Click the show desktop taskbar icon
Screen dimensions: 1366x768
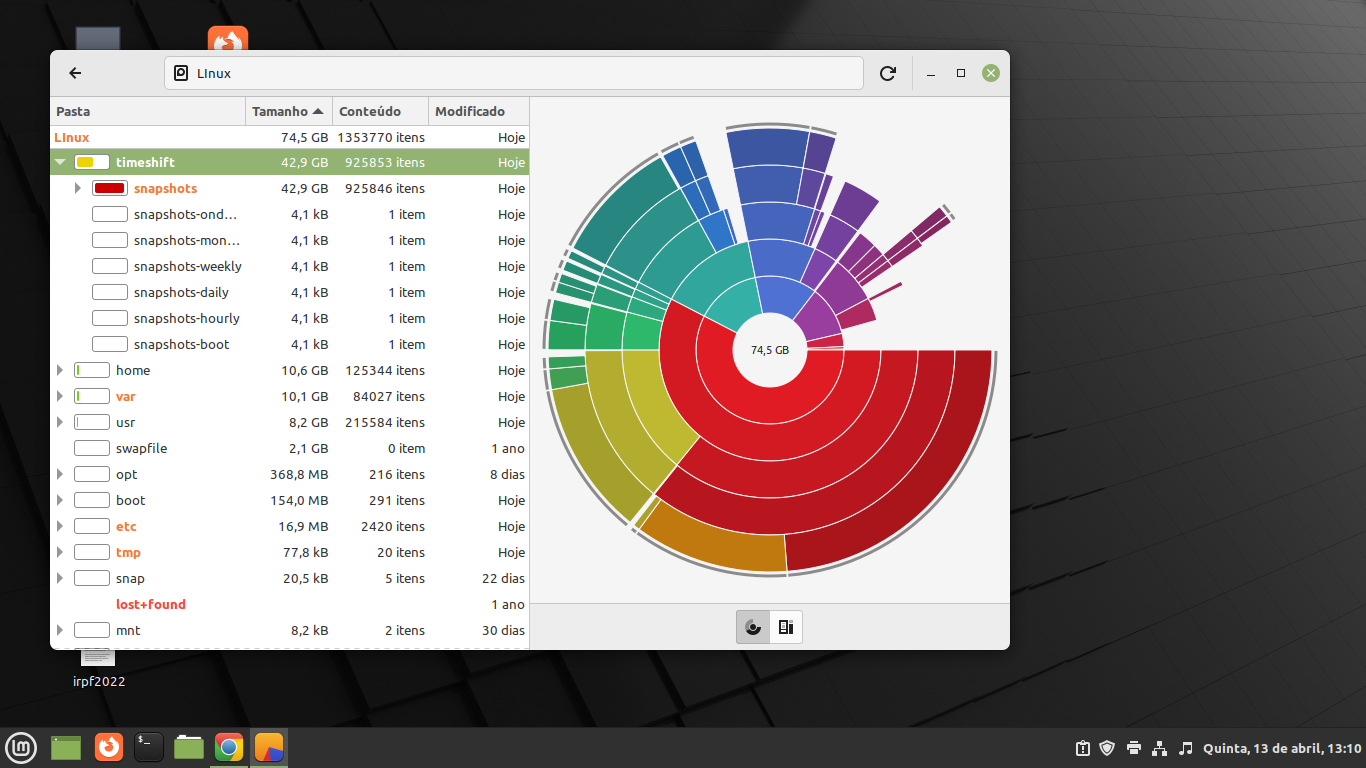point(66,747)
